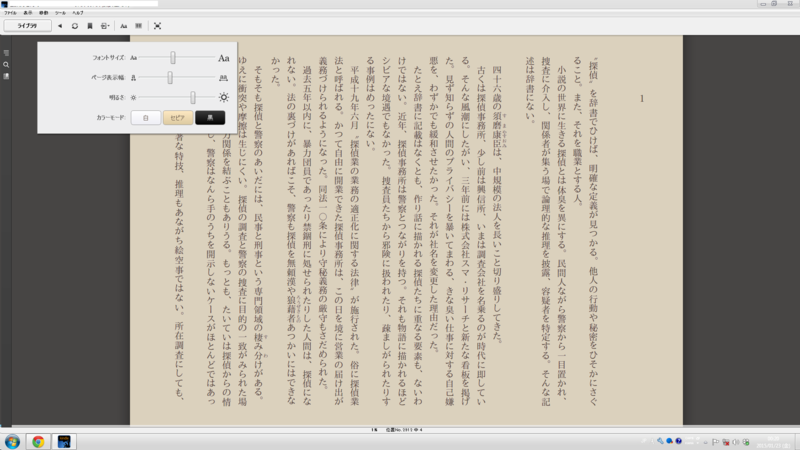Select the 白 white color mode
This screenshot has height=450, width=800.
pos(145,118)
